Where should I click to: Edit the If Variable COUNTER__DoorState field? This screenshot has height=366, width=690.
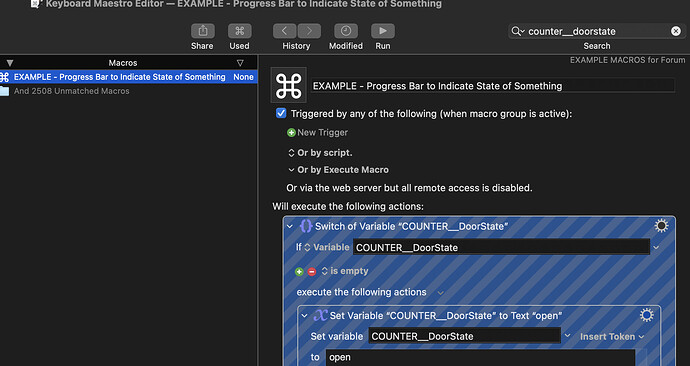501,247
